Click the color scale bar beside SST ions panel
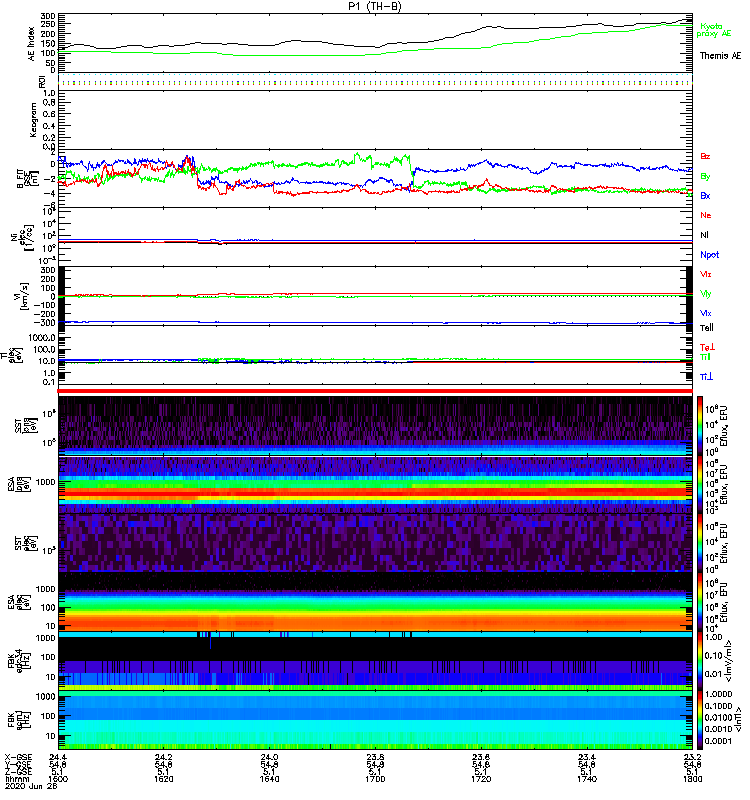 tap(700, 426)
